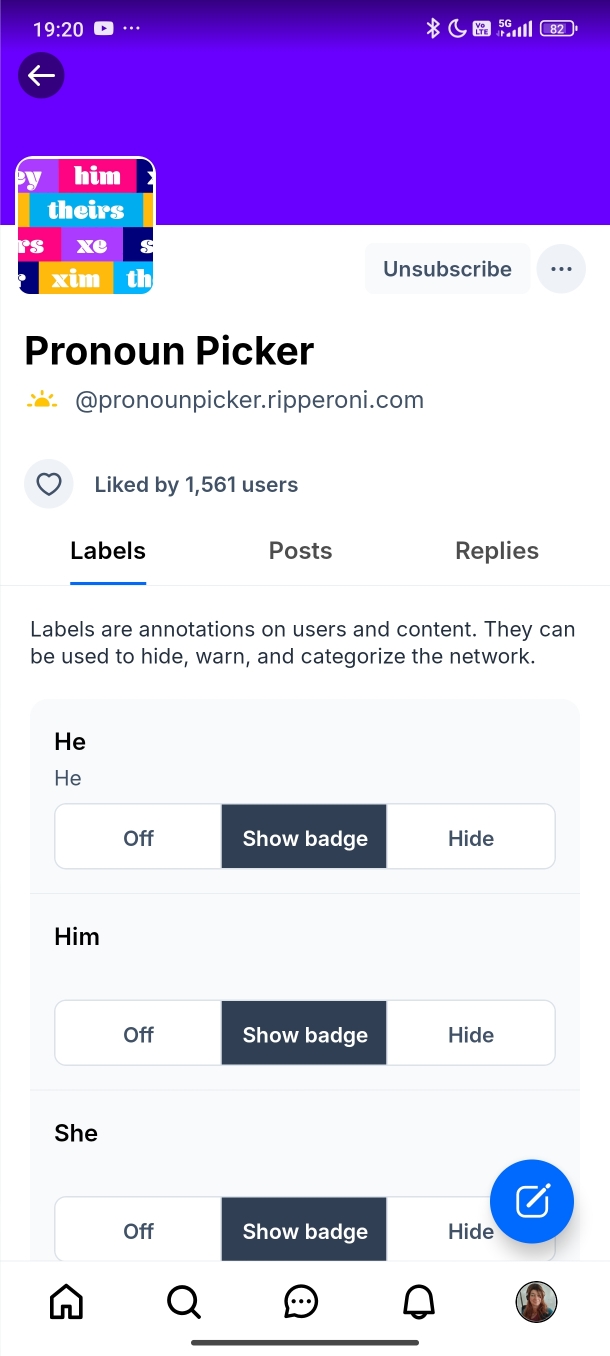Open the three-dot more options menu
The image size is (610, 1356).
point(561,269)
